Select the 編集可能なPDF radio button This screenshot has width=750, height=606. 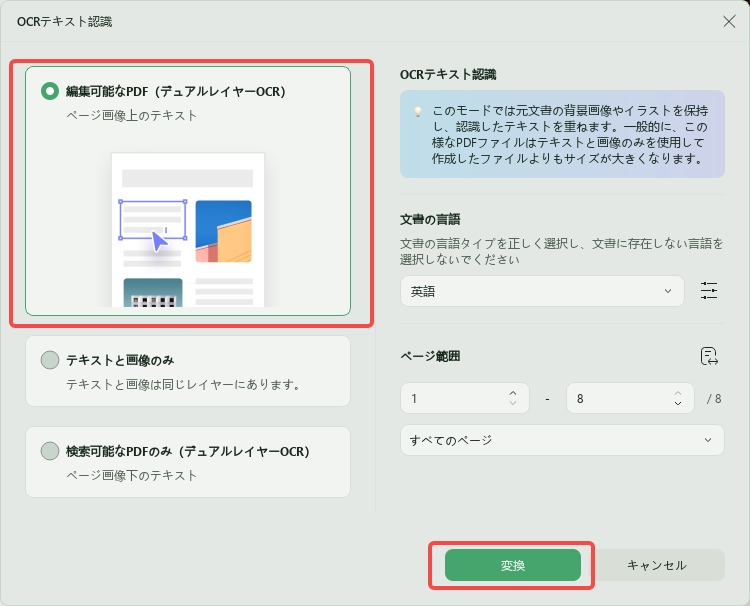50,91
